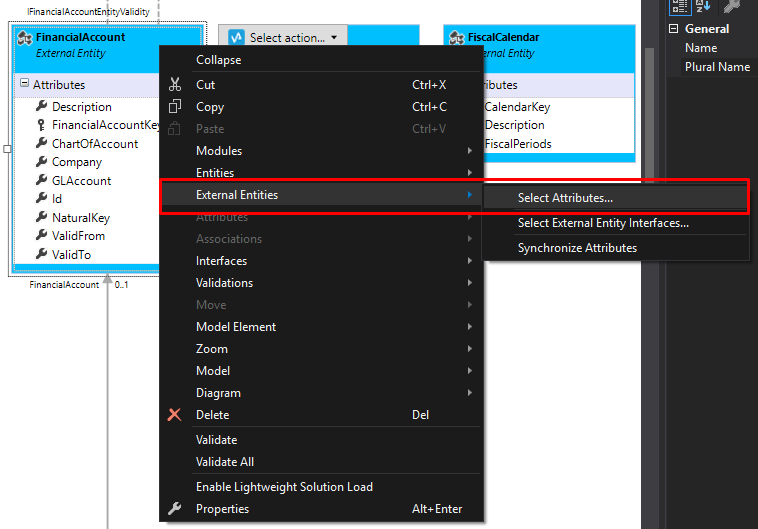This screenshot has height=529, width=758.
Task: Choose Collapse from the context menu
Action: click(x=321, y=60)
